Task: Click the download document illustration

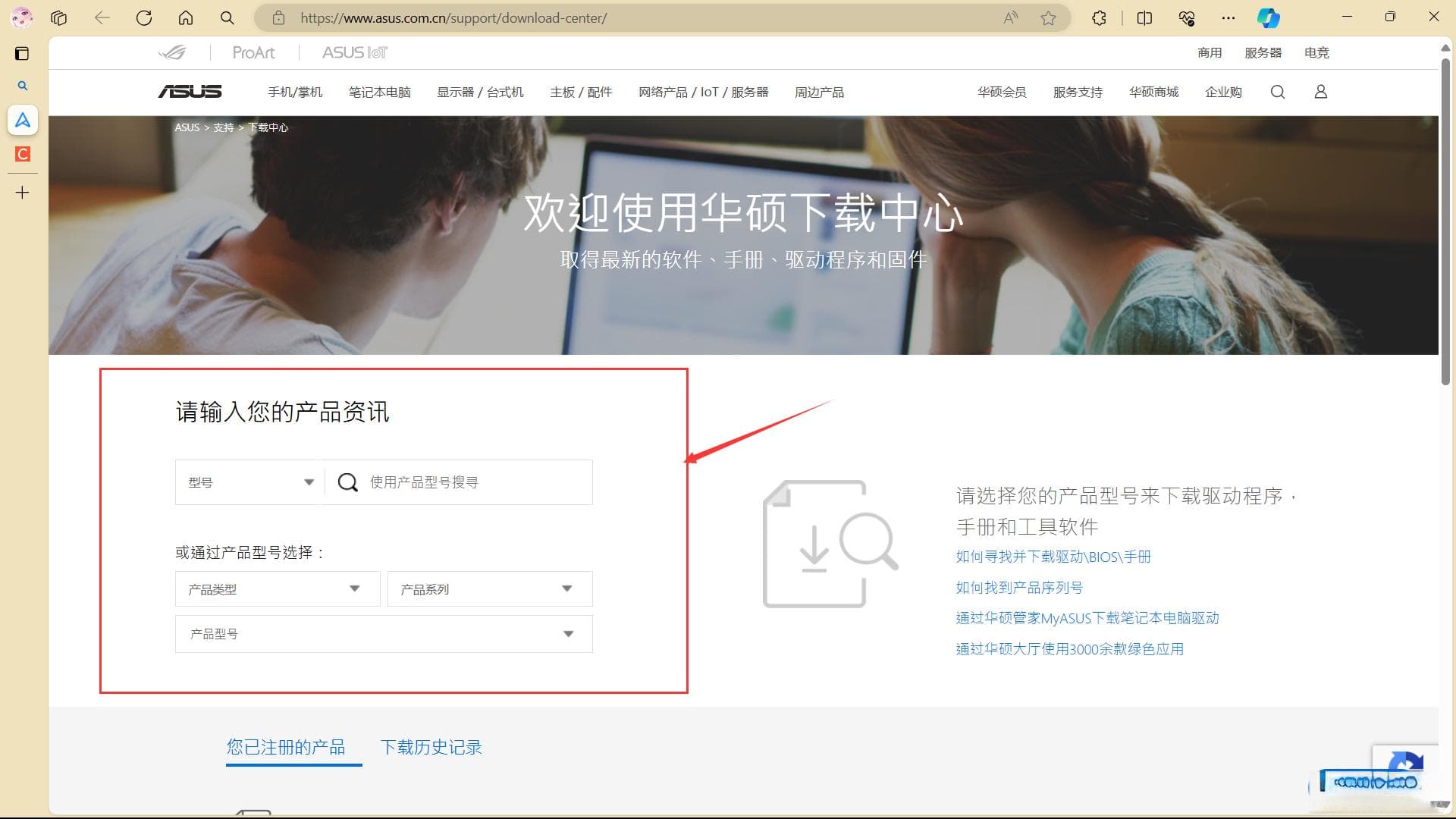Action: (x=830, y=544)
